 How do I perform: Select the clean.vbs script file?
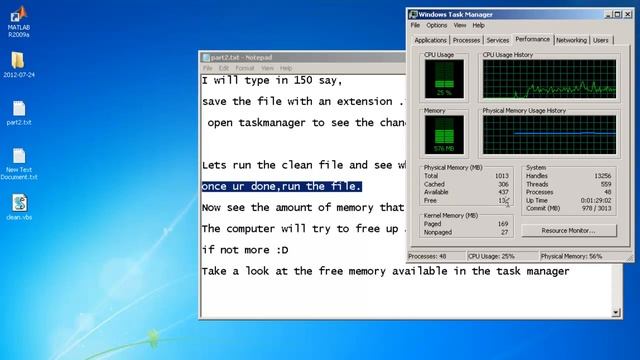(x=19, y=207)
